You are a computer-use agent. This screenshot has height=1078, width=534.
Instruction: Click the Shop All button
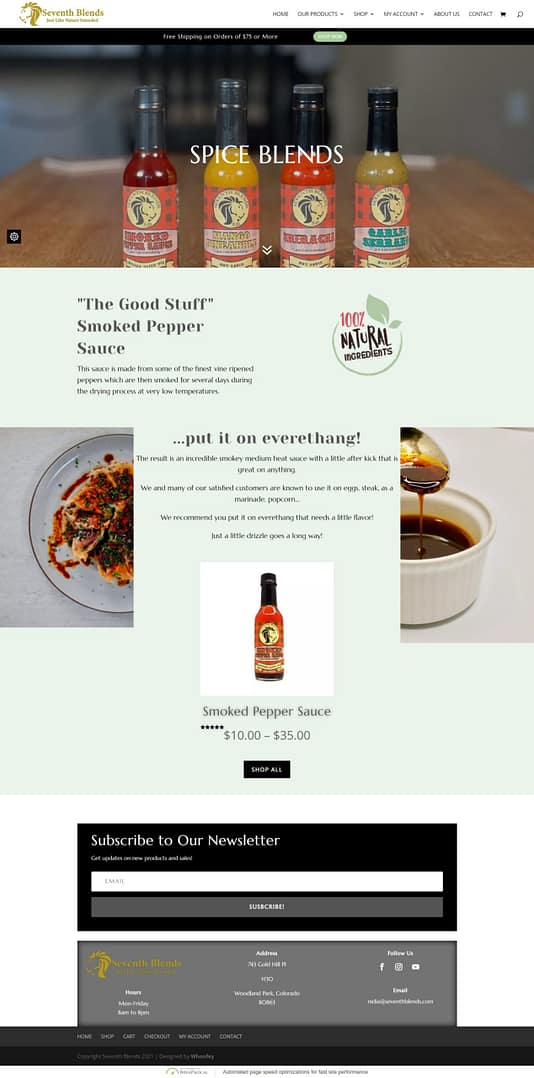pyautogui.click(x=267, y=769)
